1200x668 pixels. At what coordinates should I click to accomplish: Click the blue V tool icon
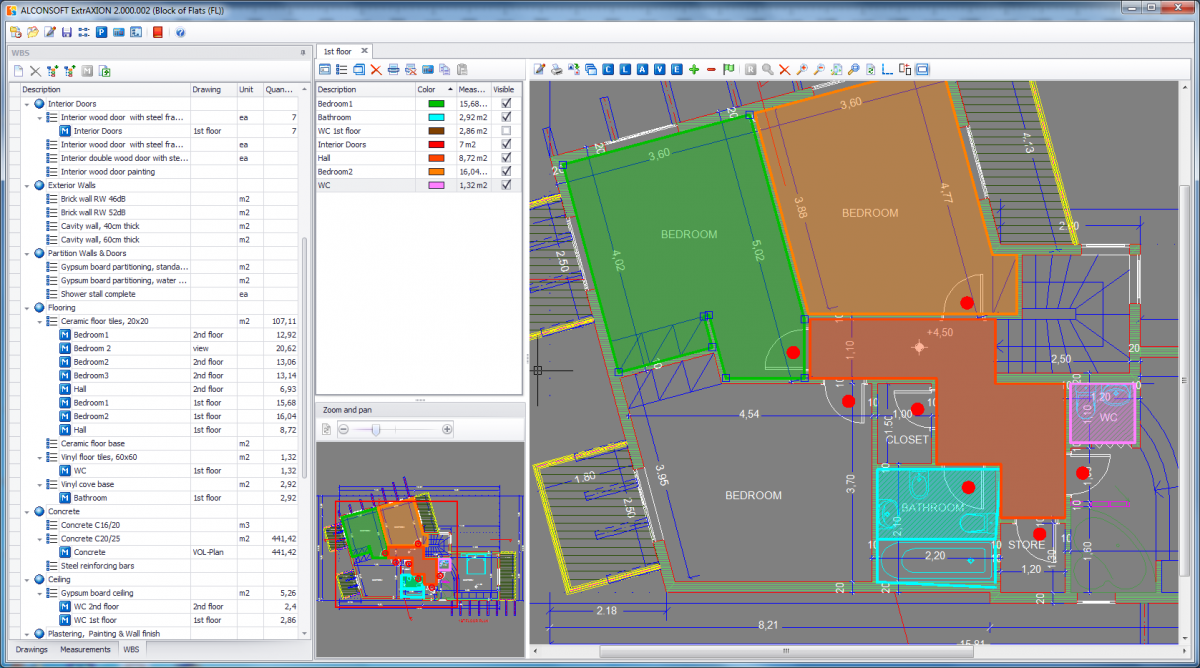tap(659, 69)
